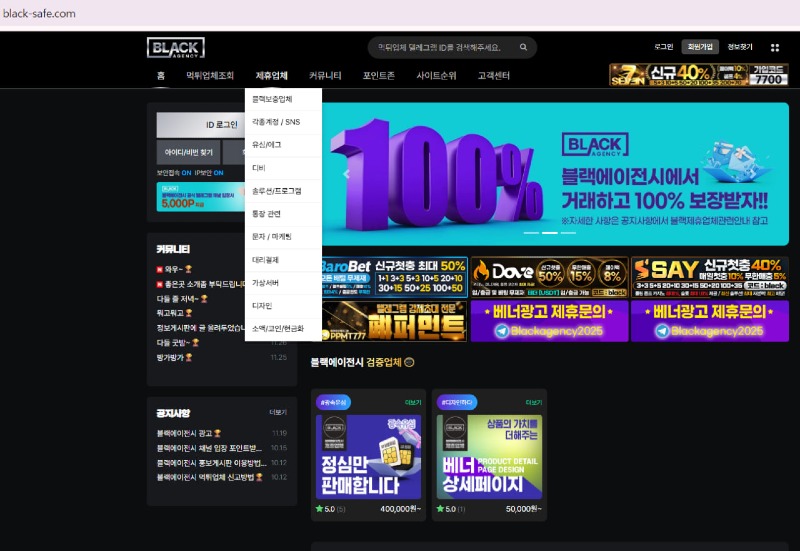
Task: Open the 먹튀업체조회 navigation dropdown
Action: click(210, 76)
